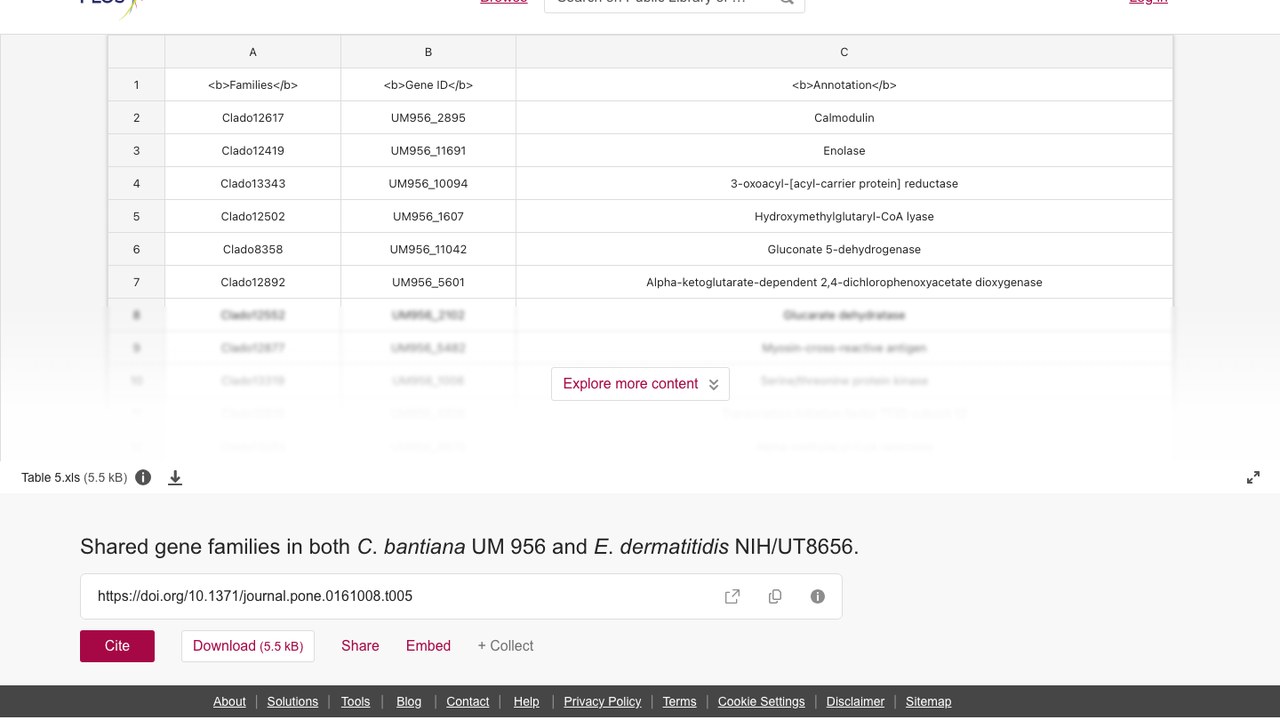Viewport: 1280px width, 720px height.
Task: Click cell Clado13343
Action: [253, 184]
